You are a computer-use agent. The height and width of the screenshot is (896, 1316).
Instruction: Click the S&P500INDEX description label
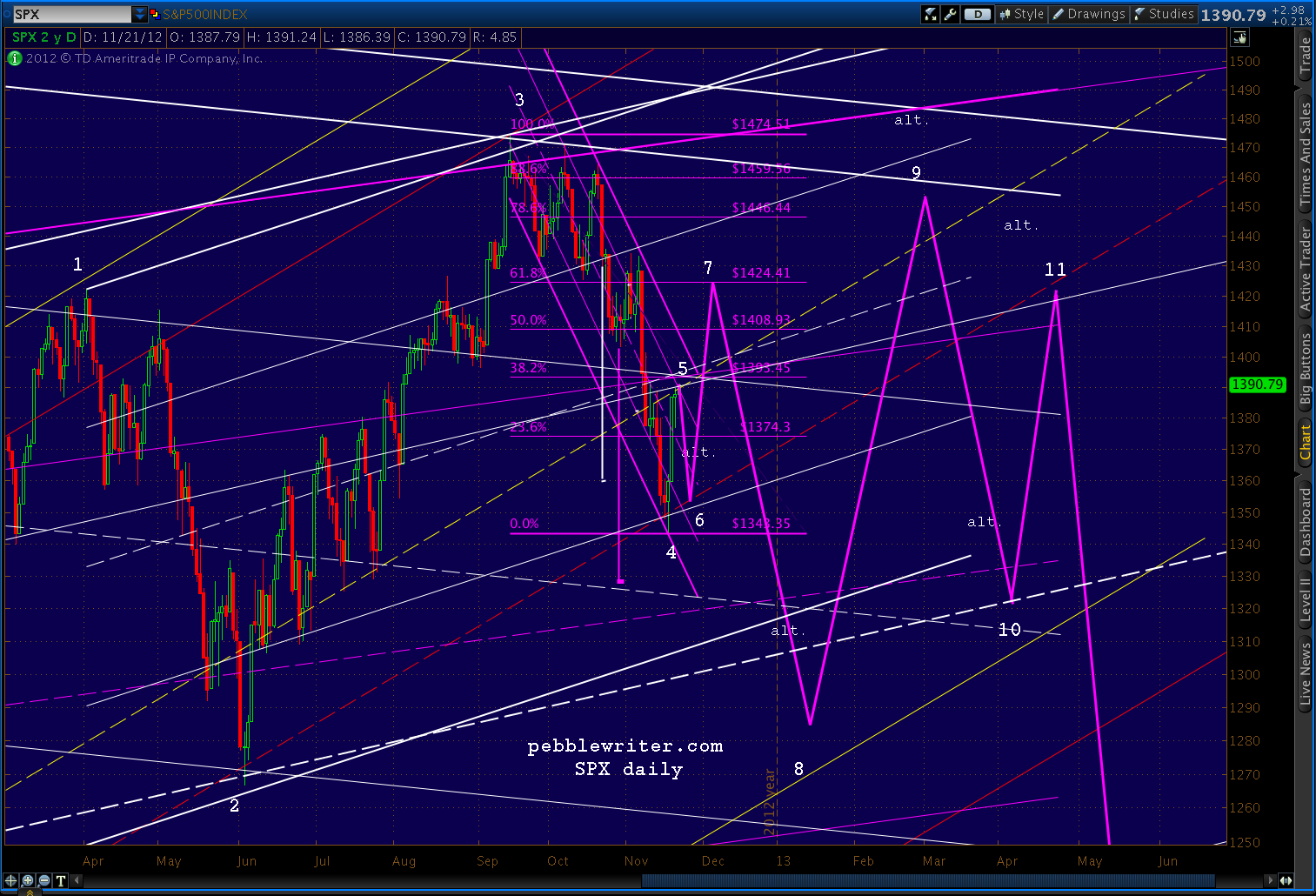[x=205, y=14]
